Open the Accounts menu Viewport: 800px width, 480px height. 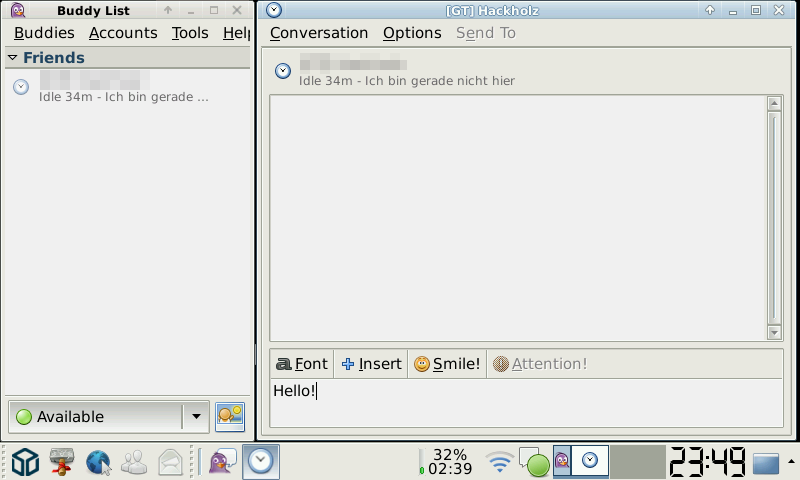[123, 33]
